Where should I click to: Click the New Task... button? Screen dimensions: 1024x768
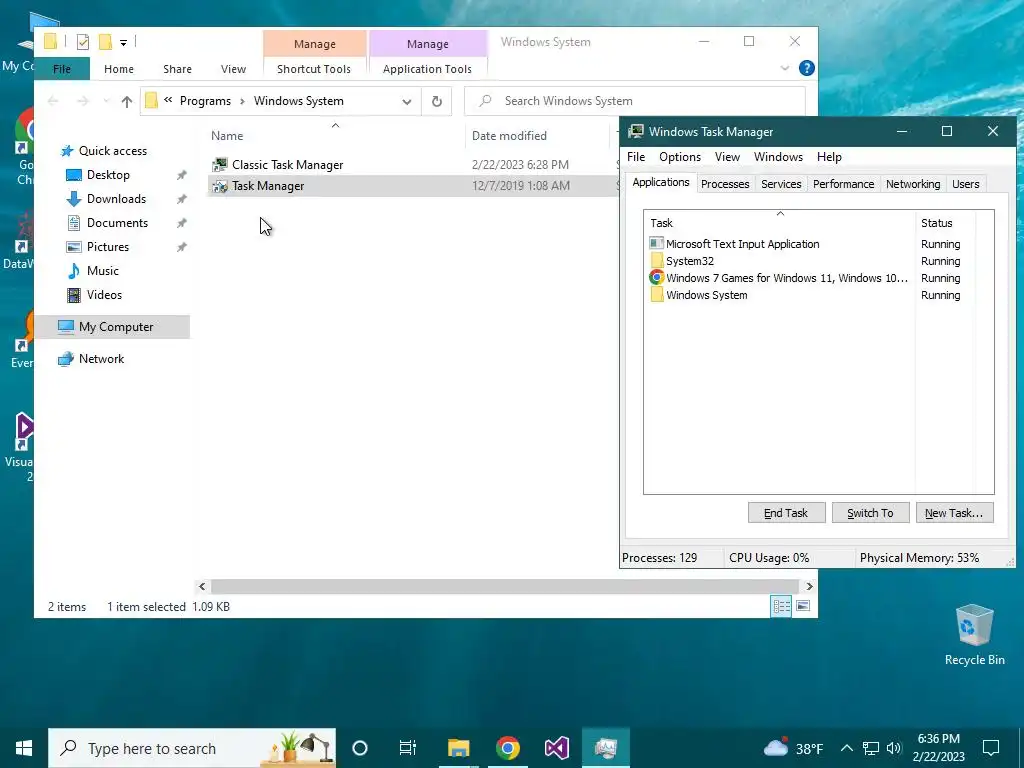(954, 513)
